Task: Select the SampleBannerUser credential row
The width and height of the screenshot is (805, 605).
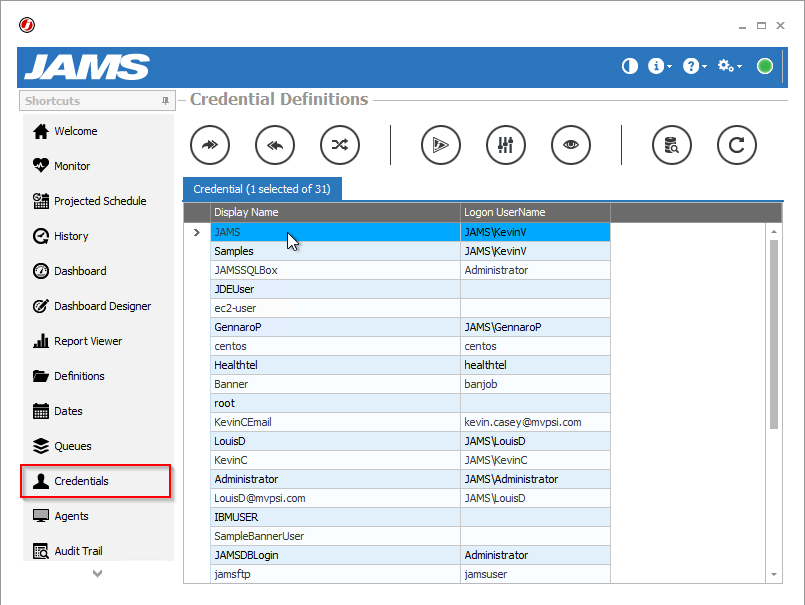Action: [x=410, y=536]
